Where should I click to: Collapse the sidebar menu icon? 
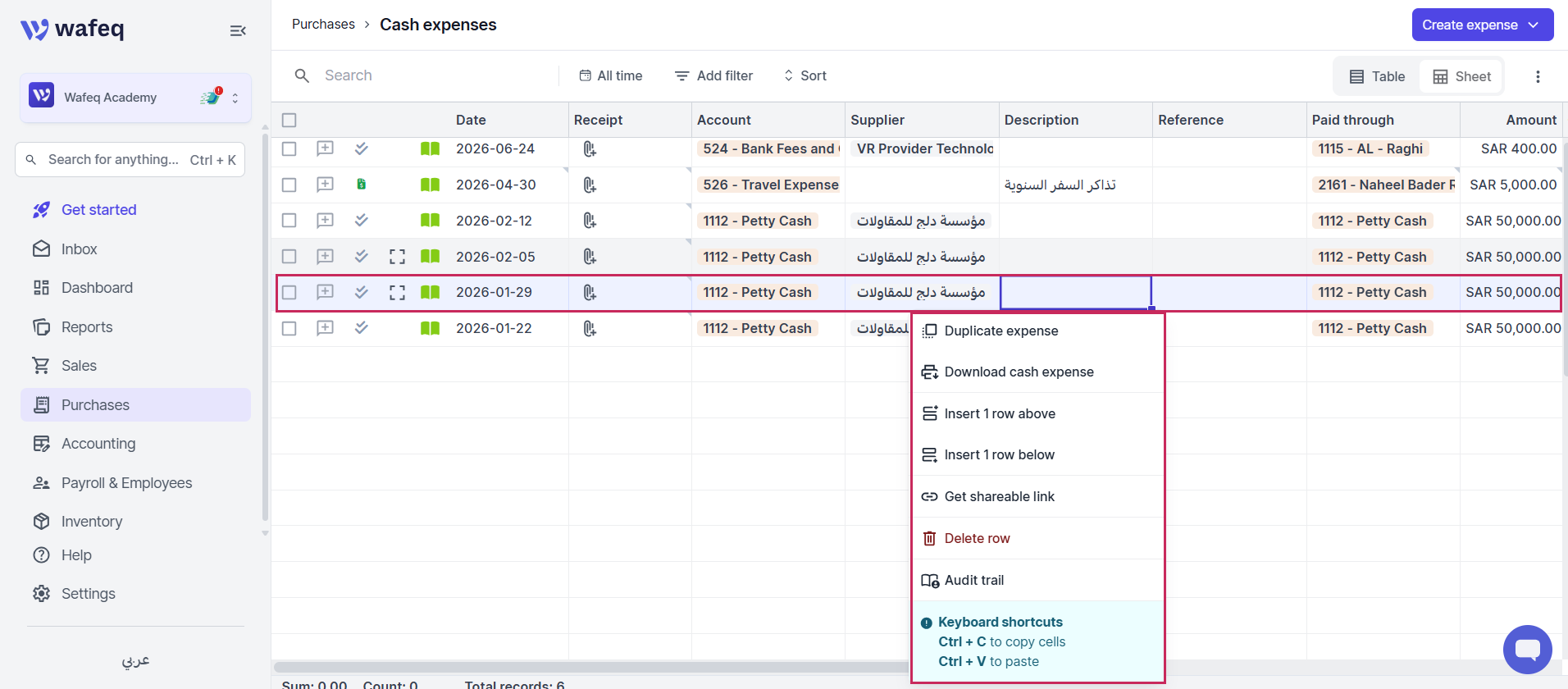238,30
